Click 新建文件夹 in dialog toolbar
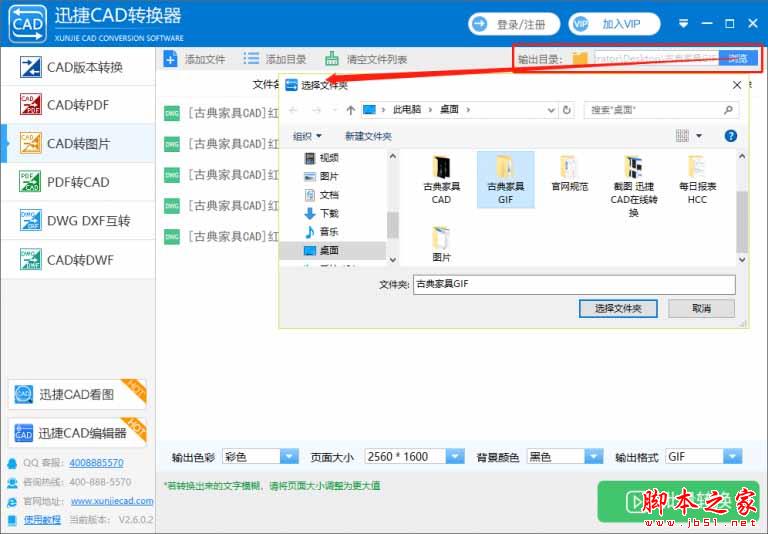768x534 pixels. (x=368, y=136)
